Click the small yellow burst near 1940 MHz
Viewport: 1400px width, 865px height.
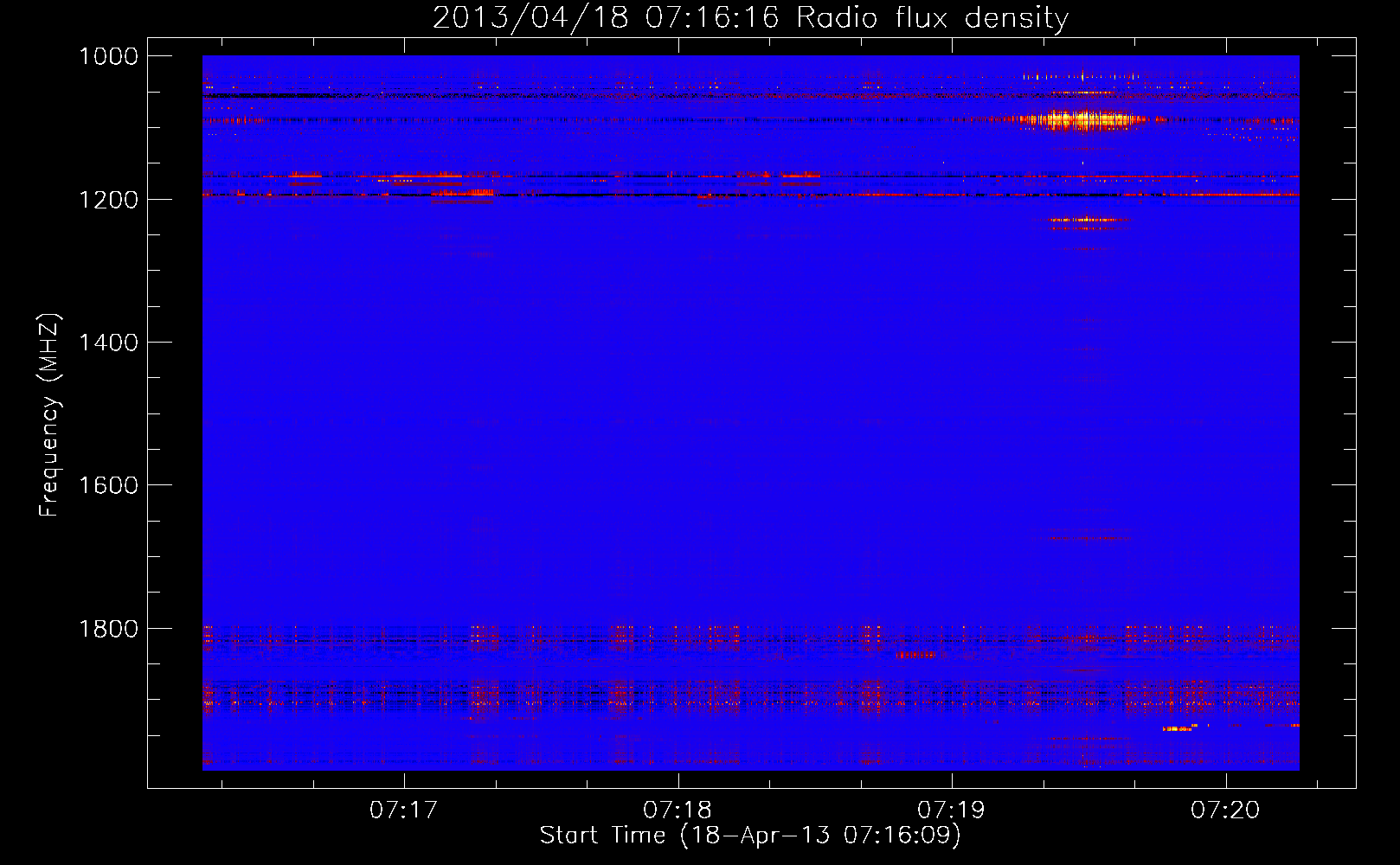1178,729
